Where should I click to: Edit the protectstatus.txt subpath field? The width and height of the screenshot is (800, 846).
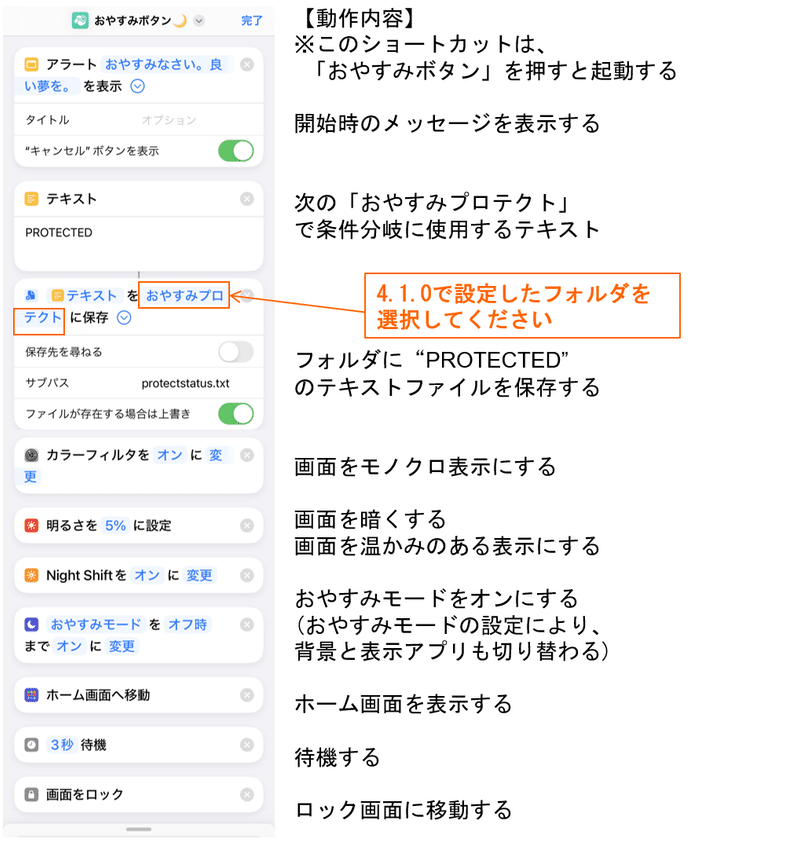(x=185, y=383)
